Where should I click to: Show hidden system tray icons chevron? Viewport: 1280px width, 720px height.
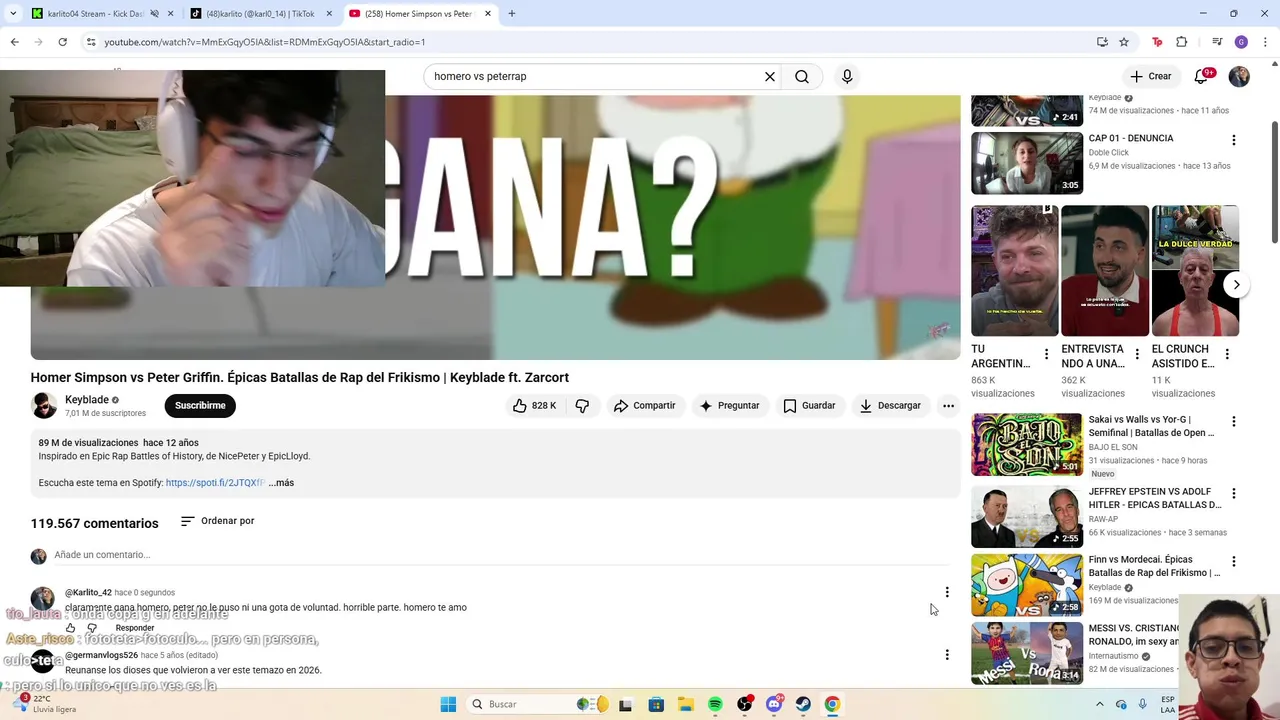coord(1100,704)
